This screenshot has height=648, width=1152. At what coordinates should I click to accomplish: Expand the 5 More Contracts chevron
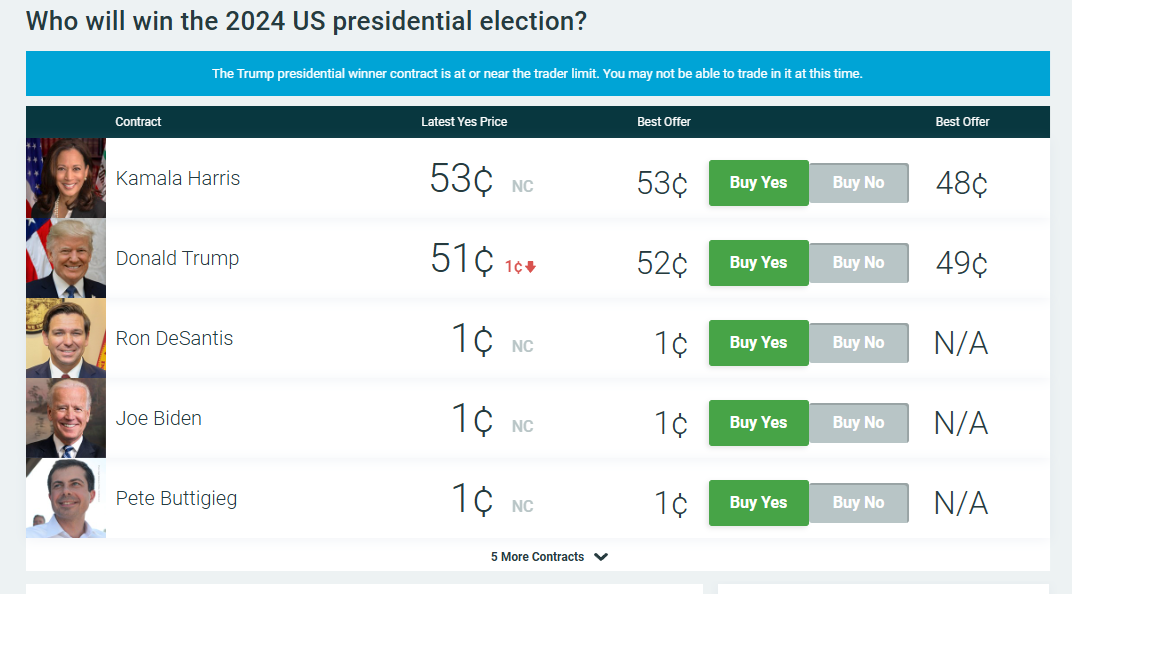601,557
